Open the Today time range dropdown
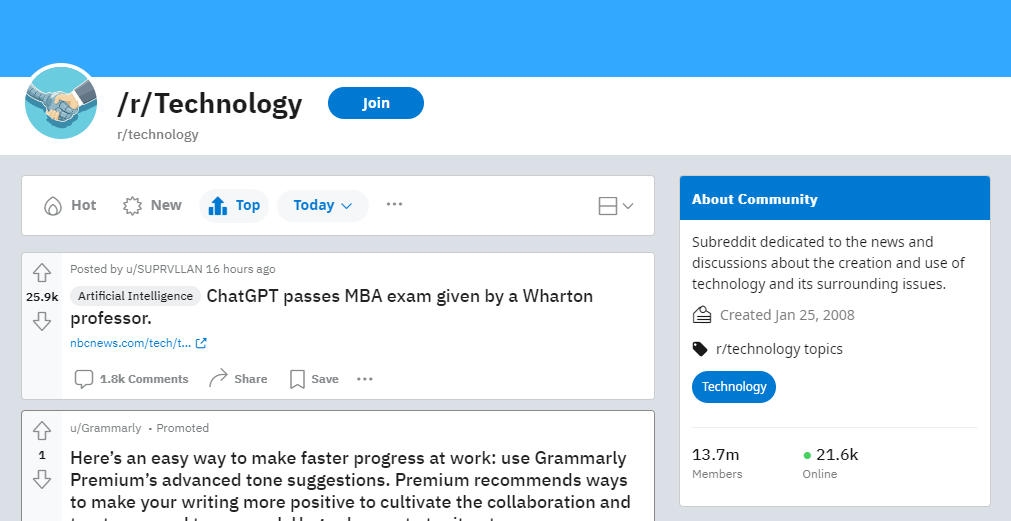This screenshot has height=521, width=1011. (x=323, y=206)
